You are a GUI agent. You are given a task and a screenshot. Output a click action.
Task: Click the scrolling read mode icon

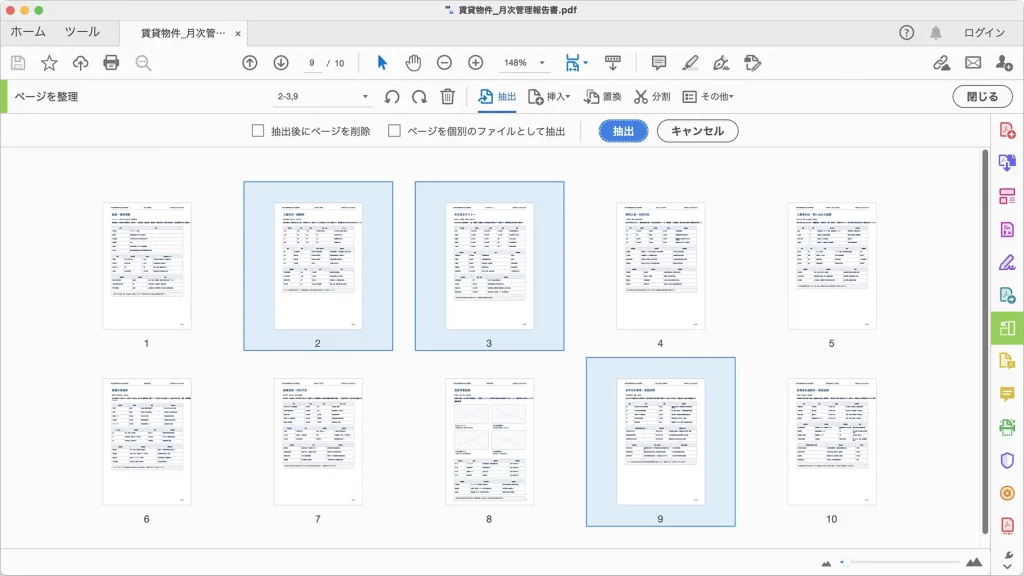[613, 63]
